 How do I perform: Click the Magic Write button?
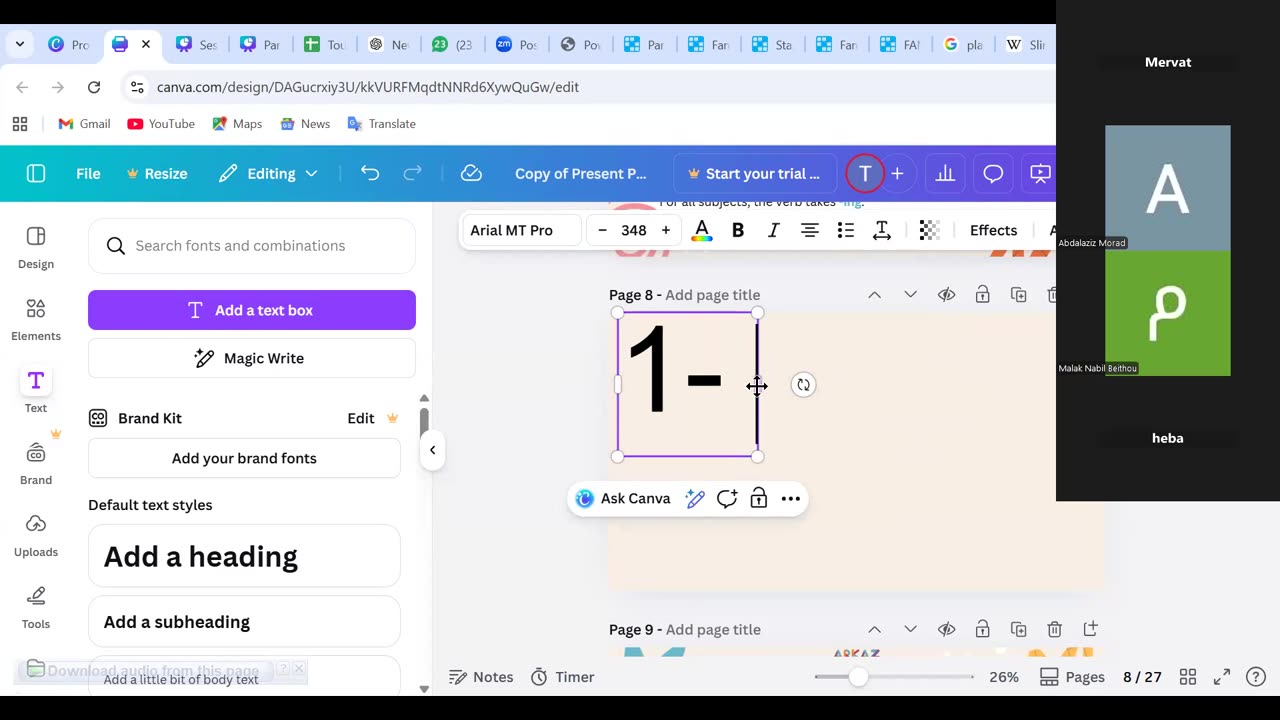[252, 358]
